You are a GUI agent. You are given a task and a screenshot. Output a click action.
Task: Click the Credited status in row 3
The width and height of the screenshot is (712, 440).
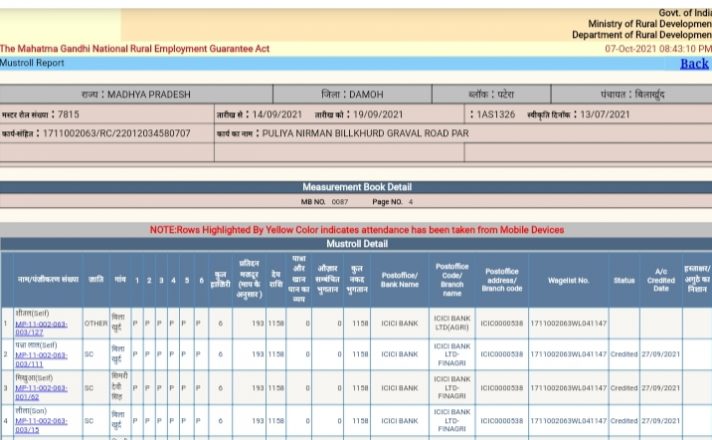[624, 388]
